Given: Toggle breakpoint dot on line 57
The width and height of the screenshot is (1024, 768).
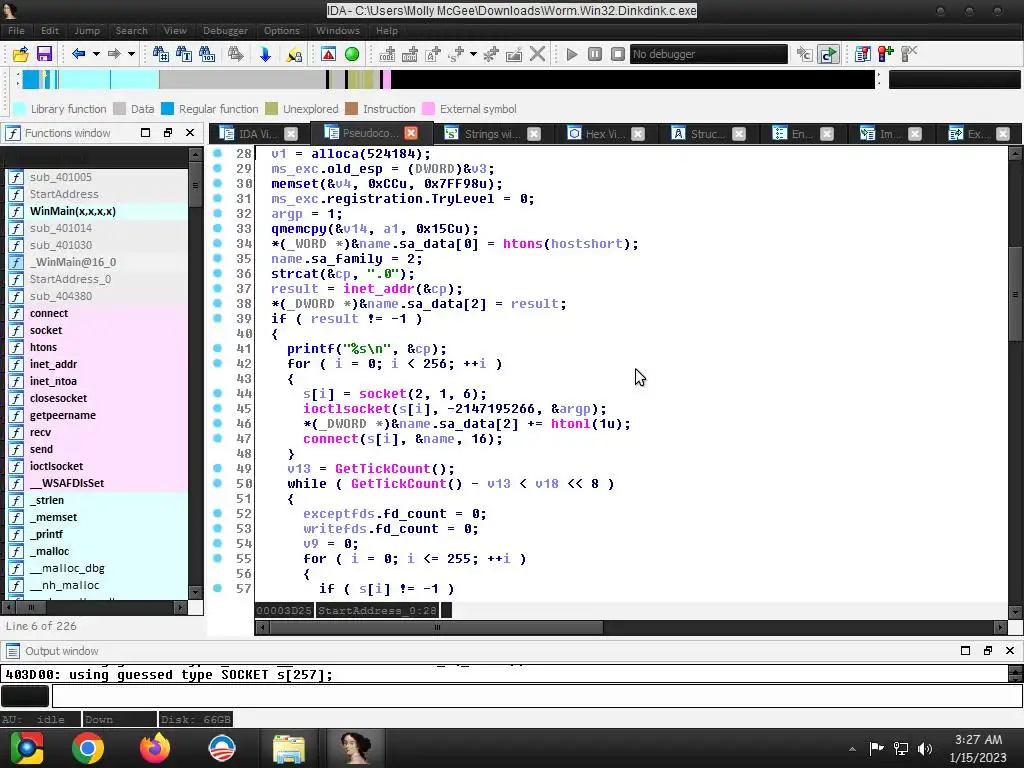Looking at the screenshot, I should pyautogui.click(x=217, y=588).
